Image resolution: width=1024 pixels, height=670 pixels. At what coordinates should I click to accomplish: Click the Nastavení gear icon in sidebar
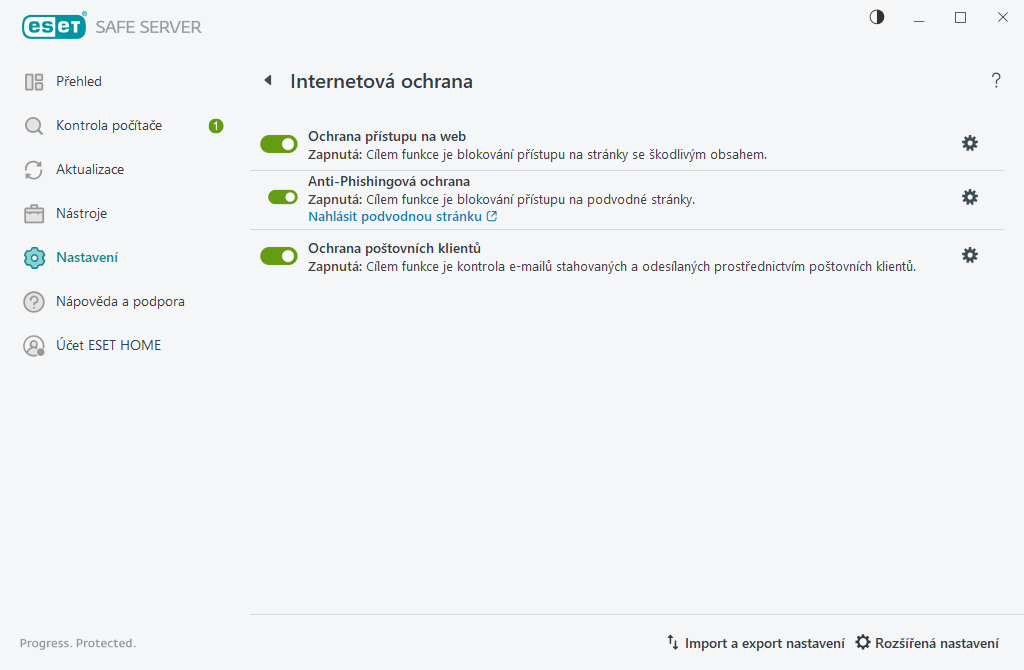(x=34, y=258)
